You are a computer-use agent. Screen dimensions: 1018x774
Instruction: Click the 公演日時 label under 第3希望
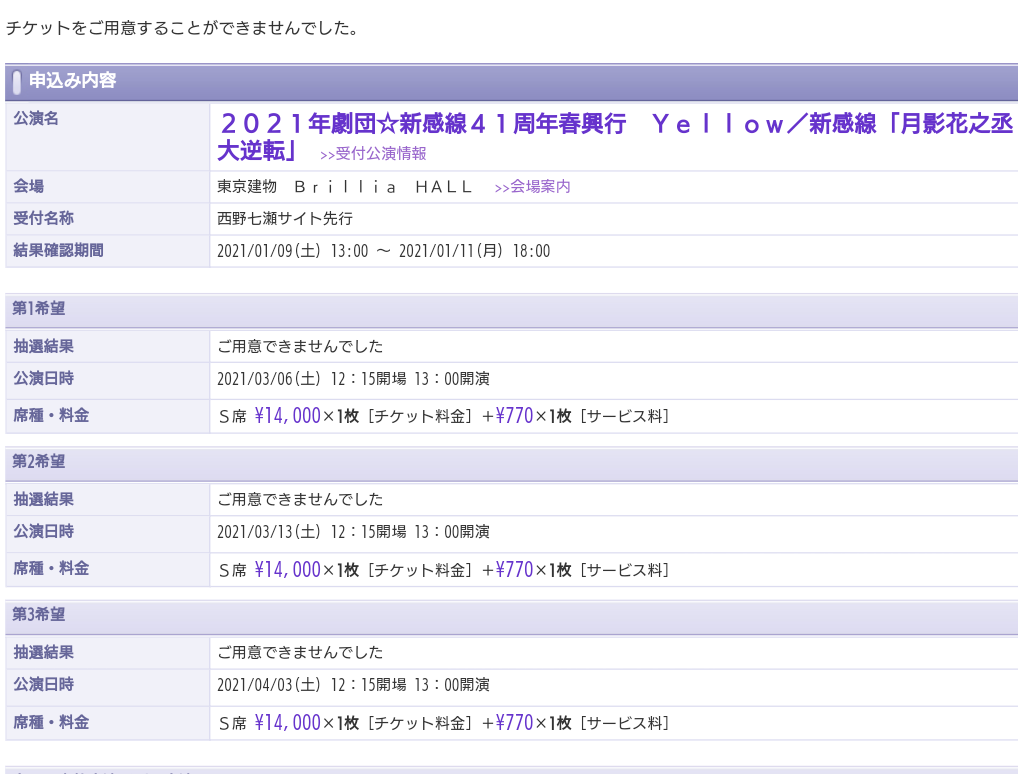coord(43,684)
